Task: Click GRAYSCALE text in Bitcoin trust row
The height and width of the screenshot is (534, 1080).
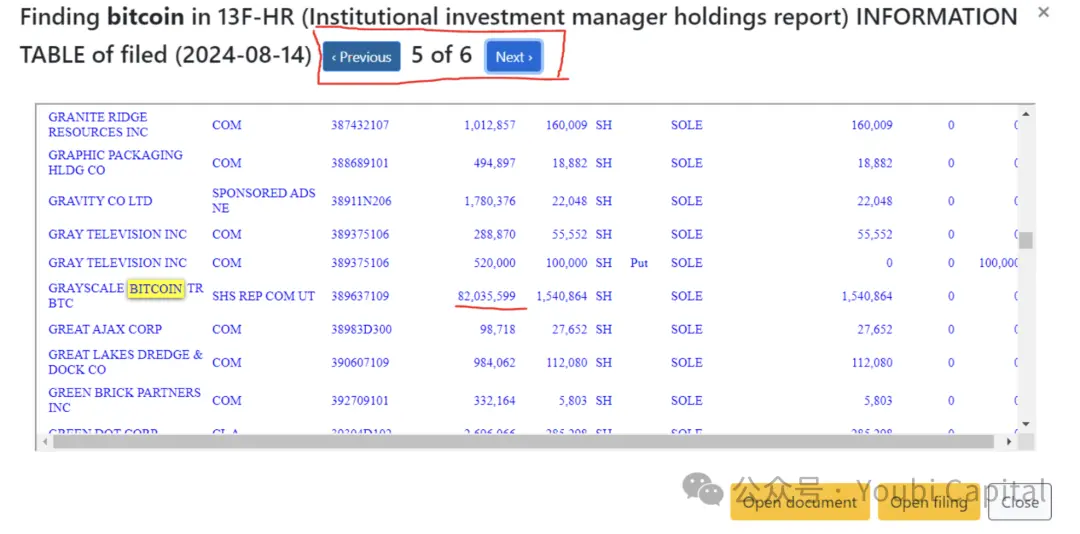Action: click(86, 289)
